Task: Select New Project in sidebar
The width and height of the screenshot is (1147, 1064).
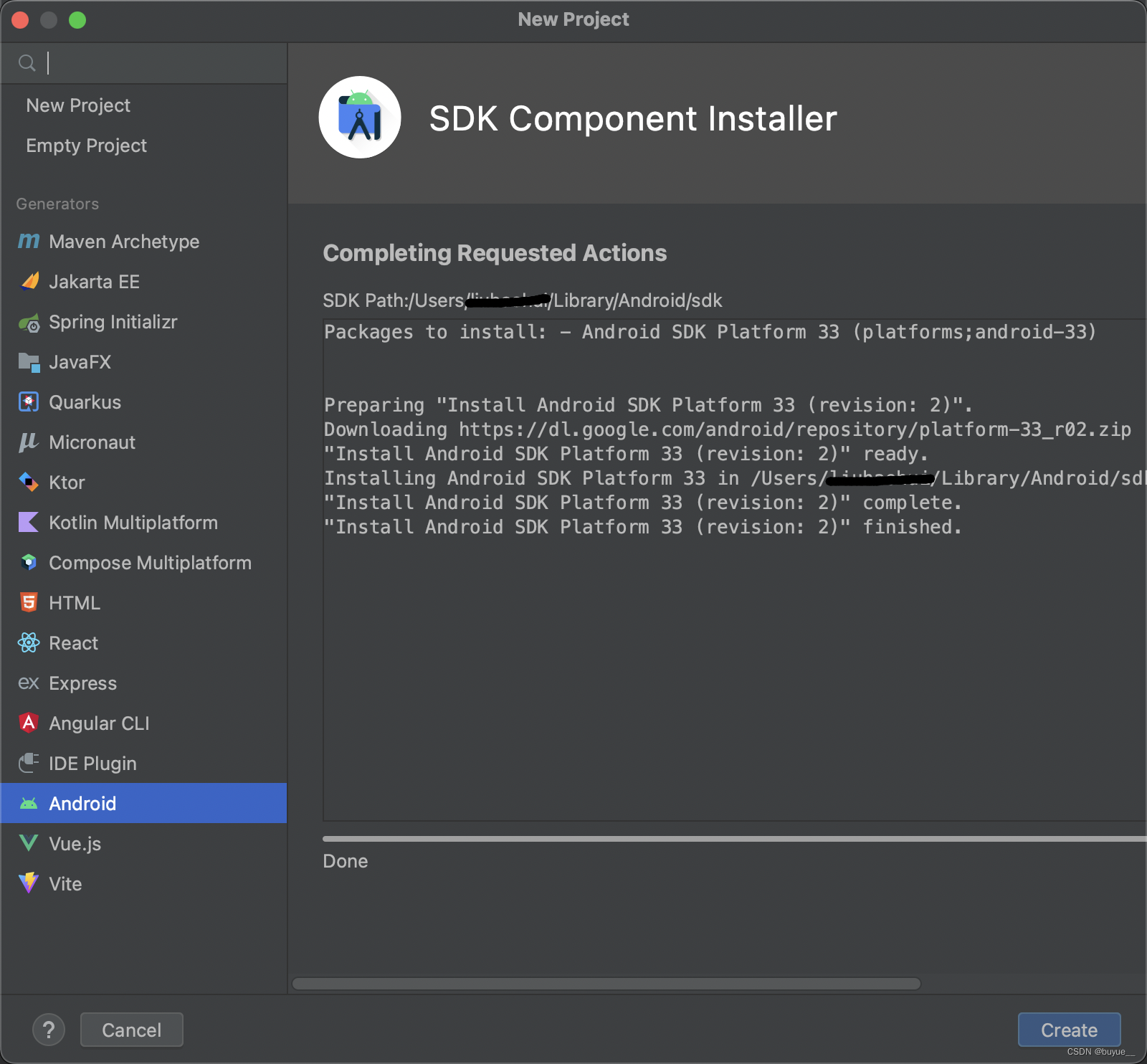Action: (78, 105)
